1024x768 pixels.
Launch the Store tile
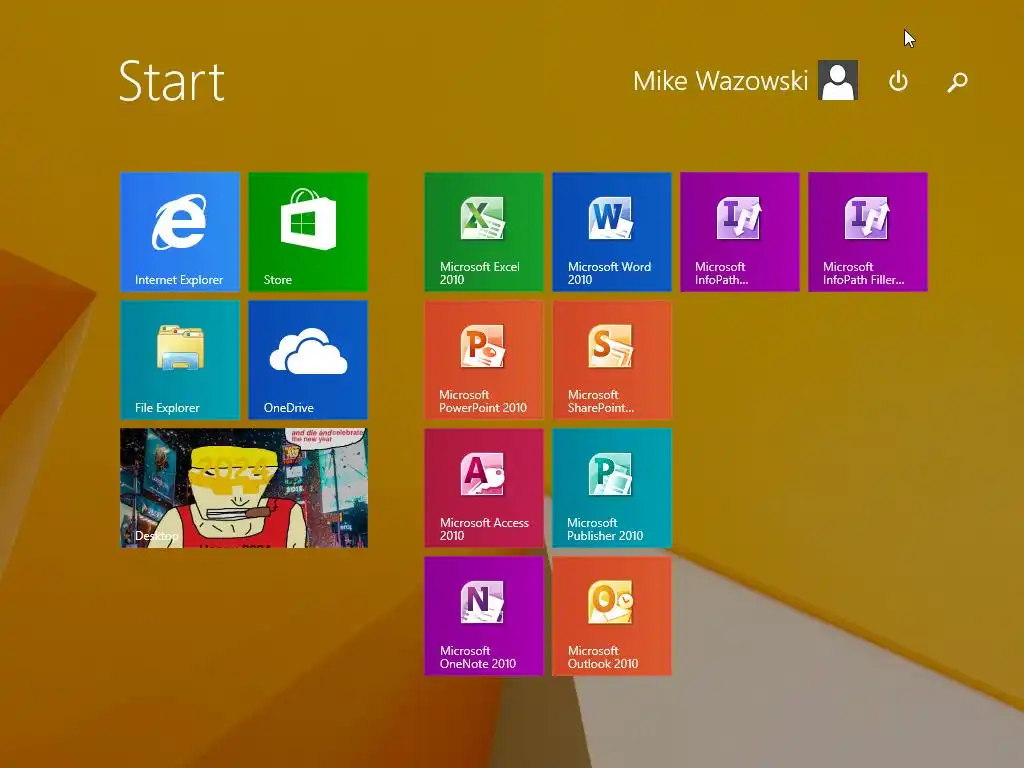308,232
